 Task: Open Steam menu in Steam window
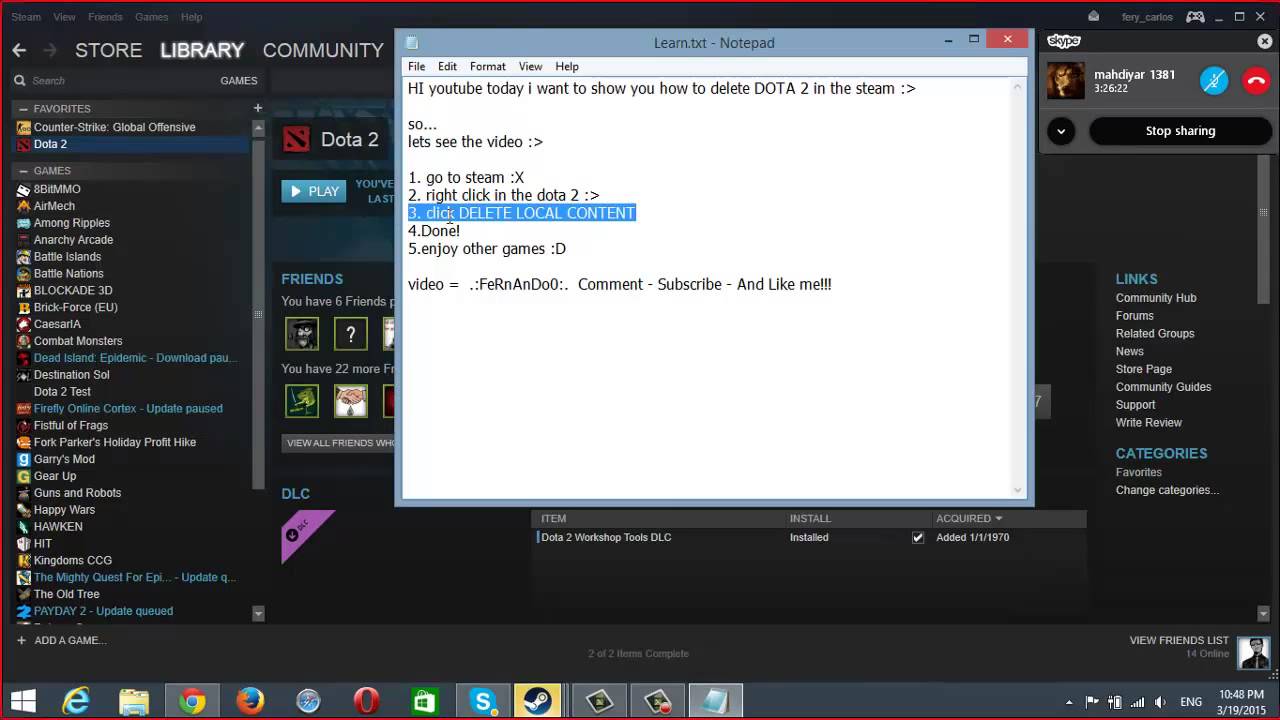[26, 17]
